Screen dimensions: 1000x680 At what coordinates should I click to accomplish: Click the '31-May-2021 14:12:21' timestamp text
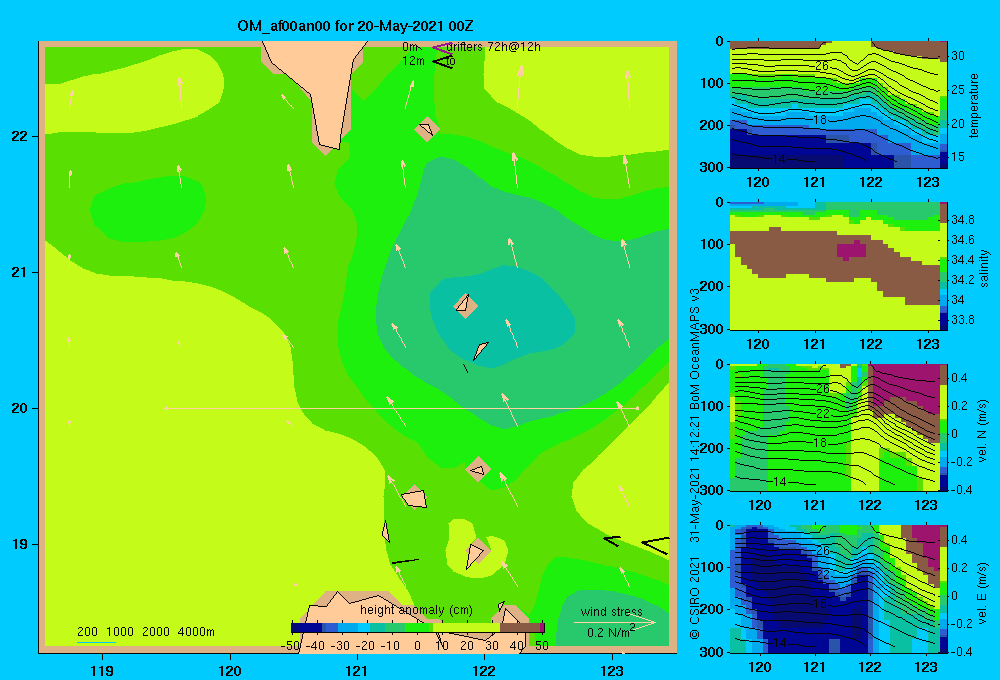tap(695, 477)
